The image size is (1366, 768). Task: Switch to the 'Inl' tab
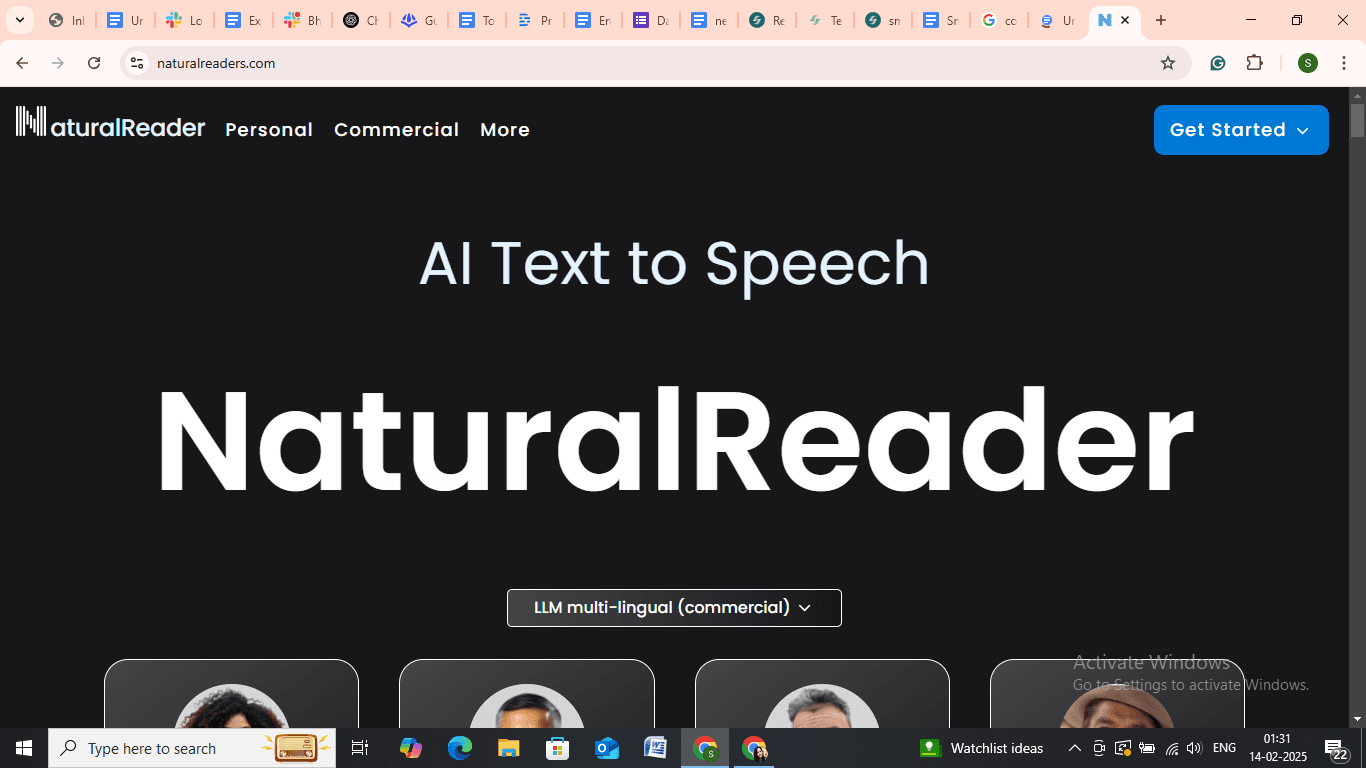[67, 20]
